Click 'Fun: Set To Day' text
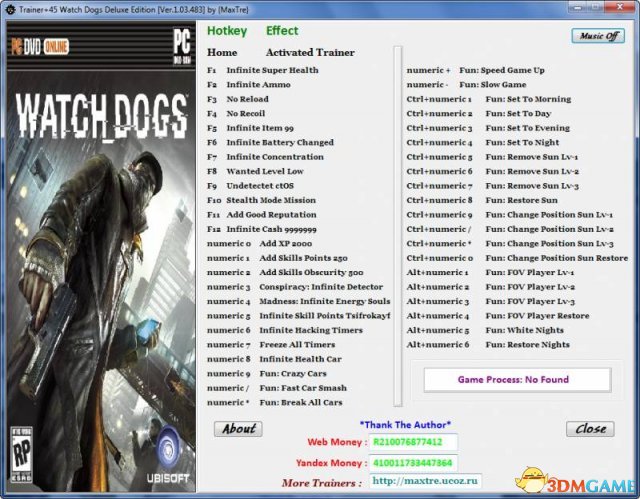Viewport: 640px width, 499px height. pyautogui.click(x=518, y=113)
